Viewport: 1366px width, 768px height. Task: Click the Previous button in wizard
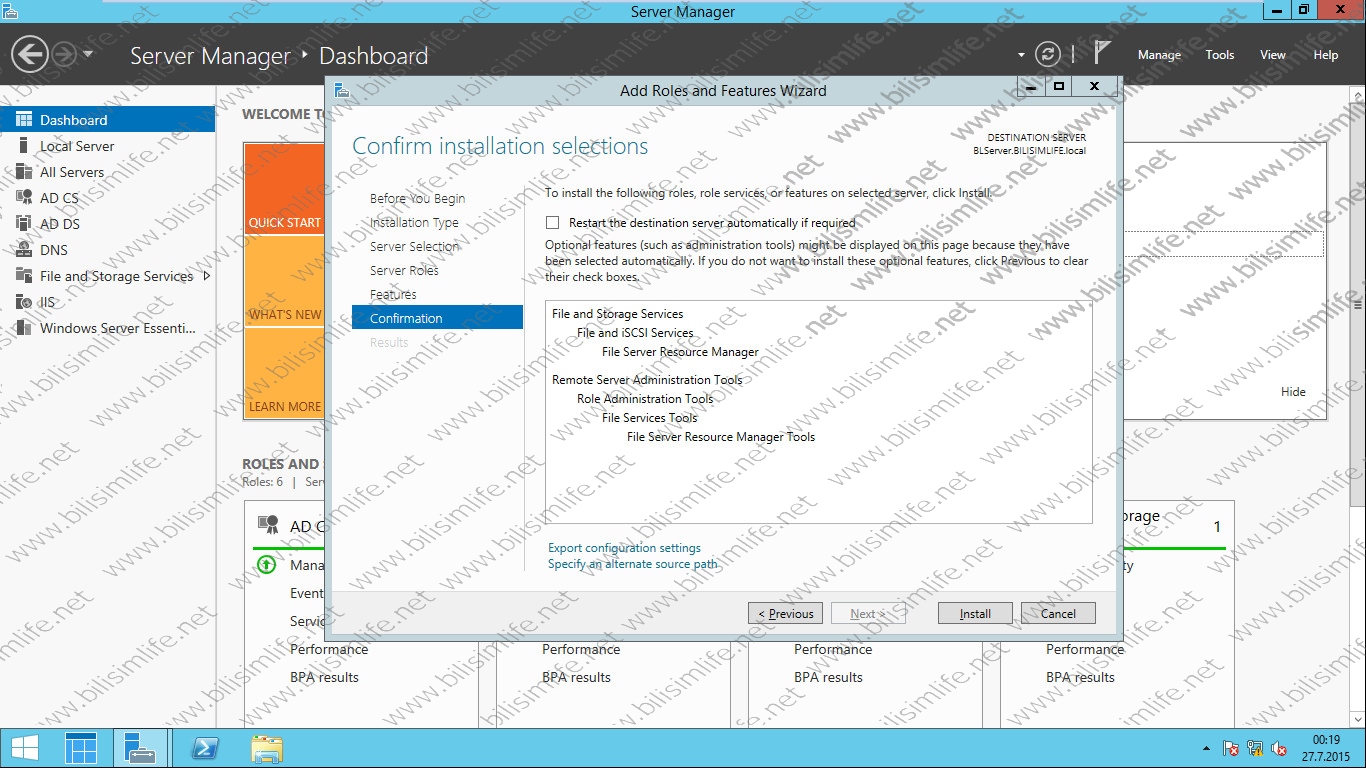(785, 613)
